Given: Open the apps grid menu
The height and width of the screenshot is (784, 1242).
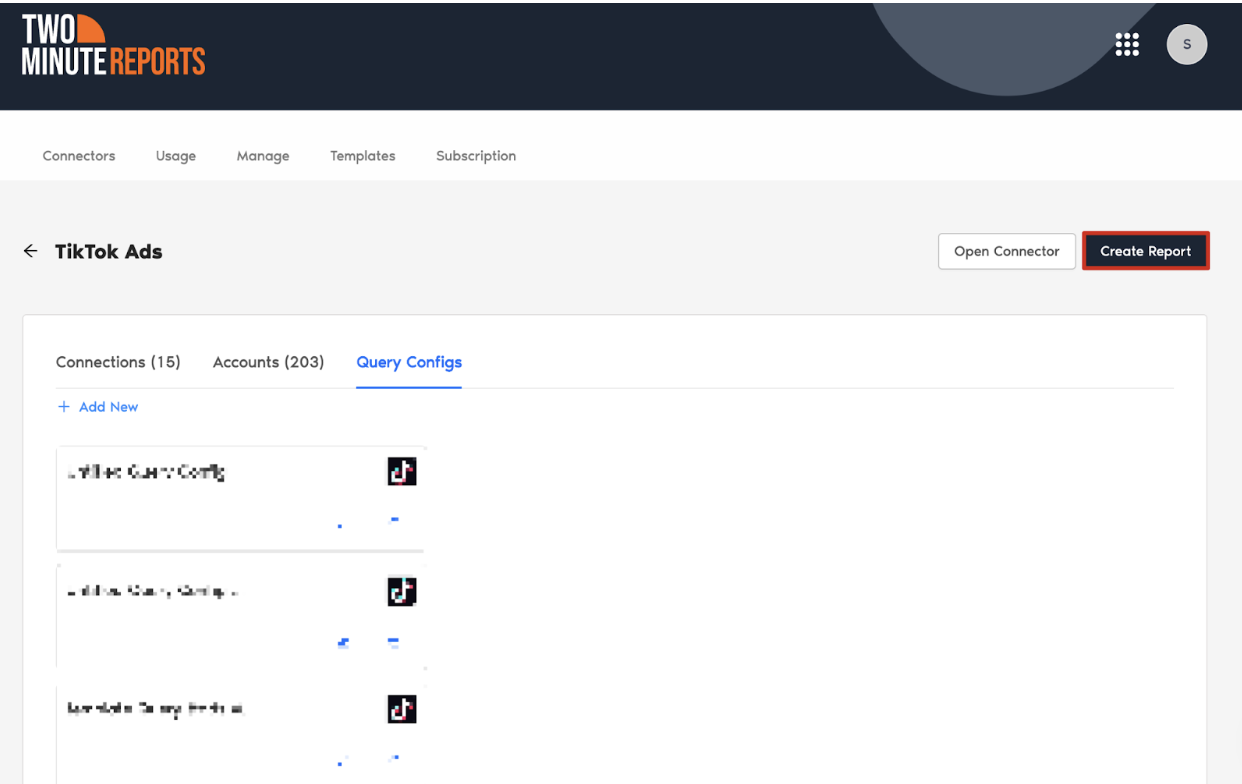Looking at the screenshot, I should pyautogui.click(x=1127, y=44).
